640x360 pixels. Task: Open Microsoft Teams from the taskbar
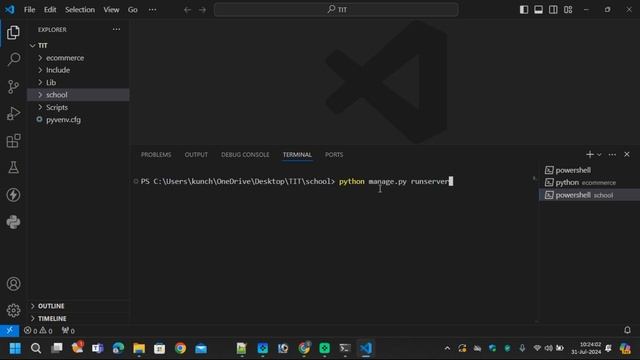point(98,348)
